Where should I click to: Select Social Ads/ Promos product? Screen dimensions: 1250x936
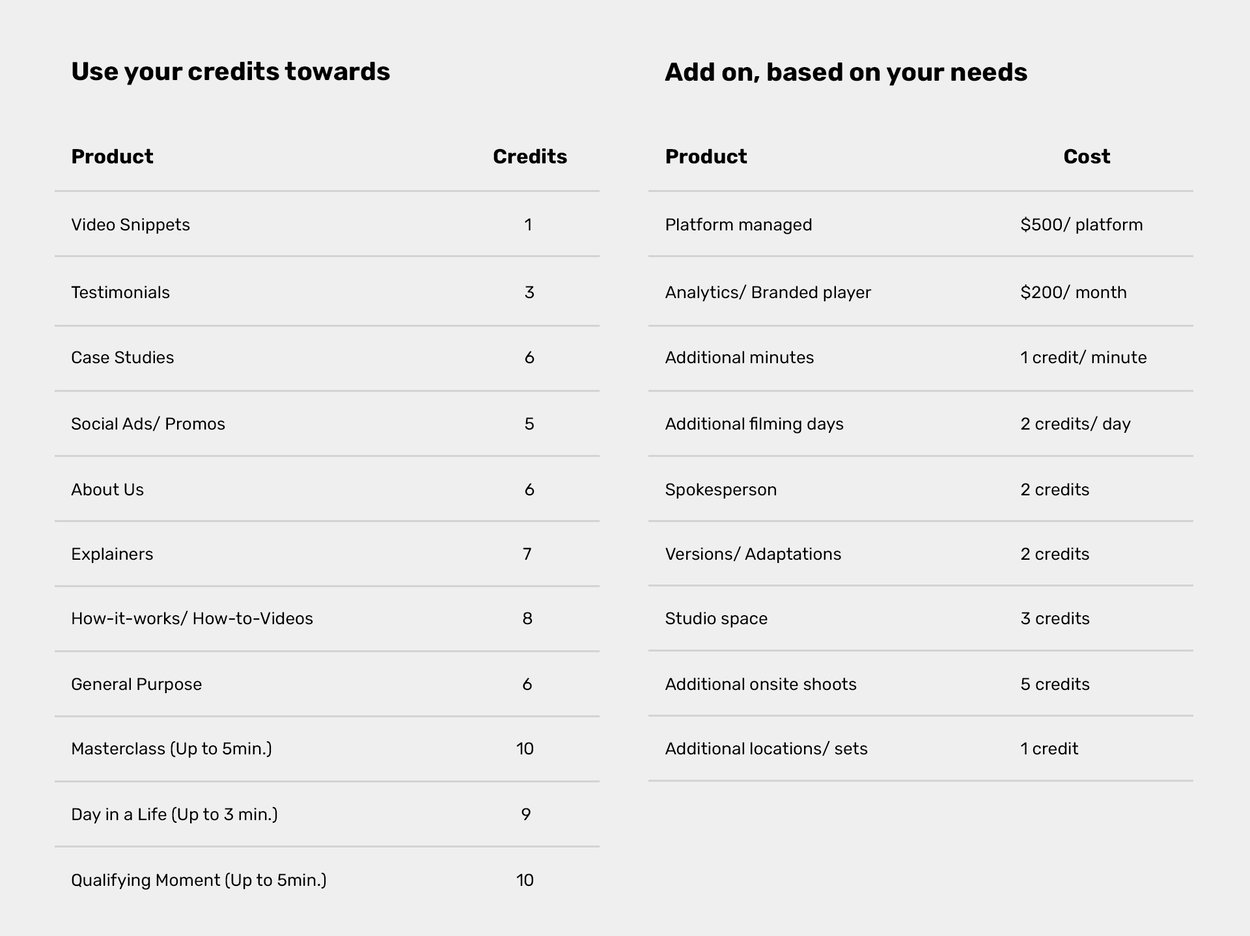pos(148,424)
